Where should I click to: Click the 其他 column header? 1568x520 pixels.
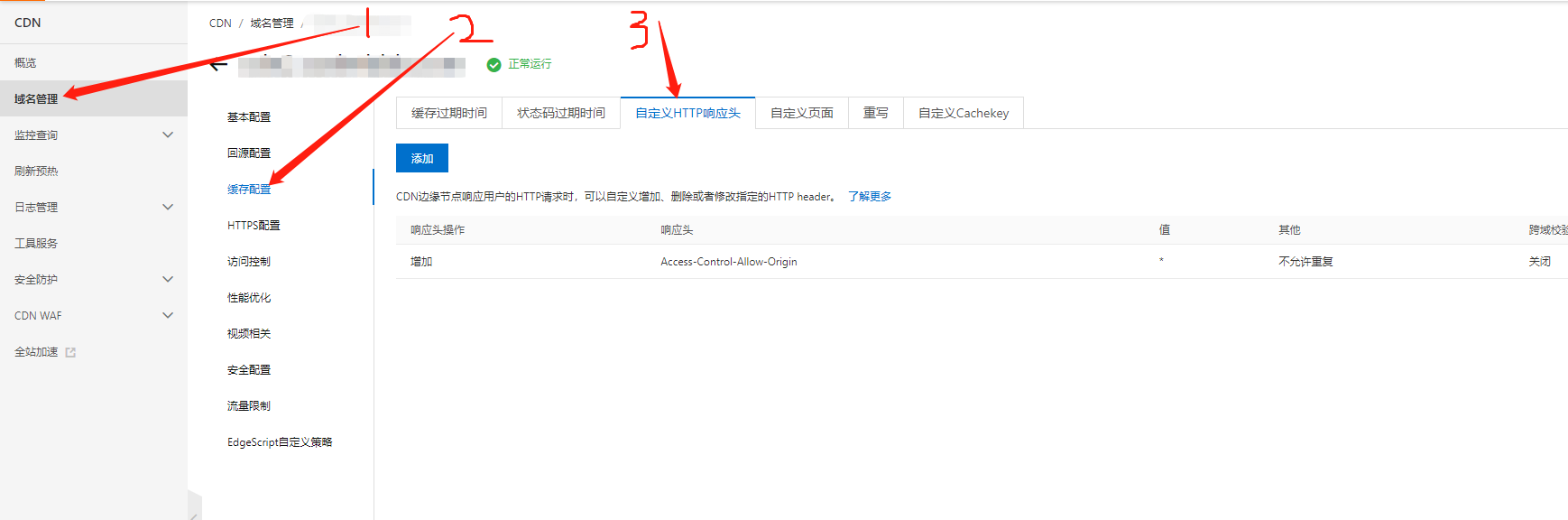click(x=1289, y=230)
